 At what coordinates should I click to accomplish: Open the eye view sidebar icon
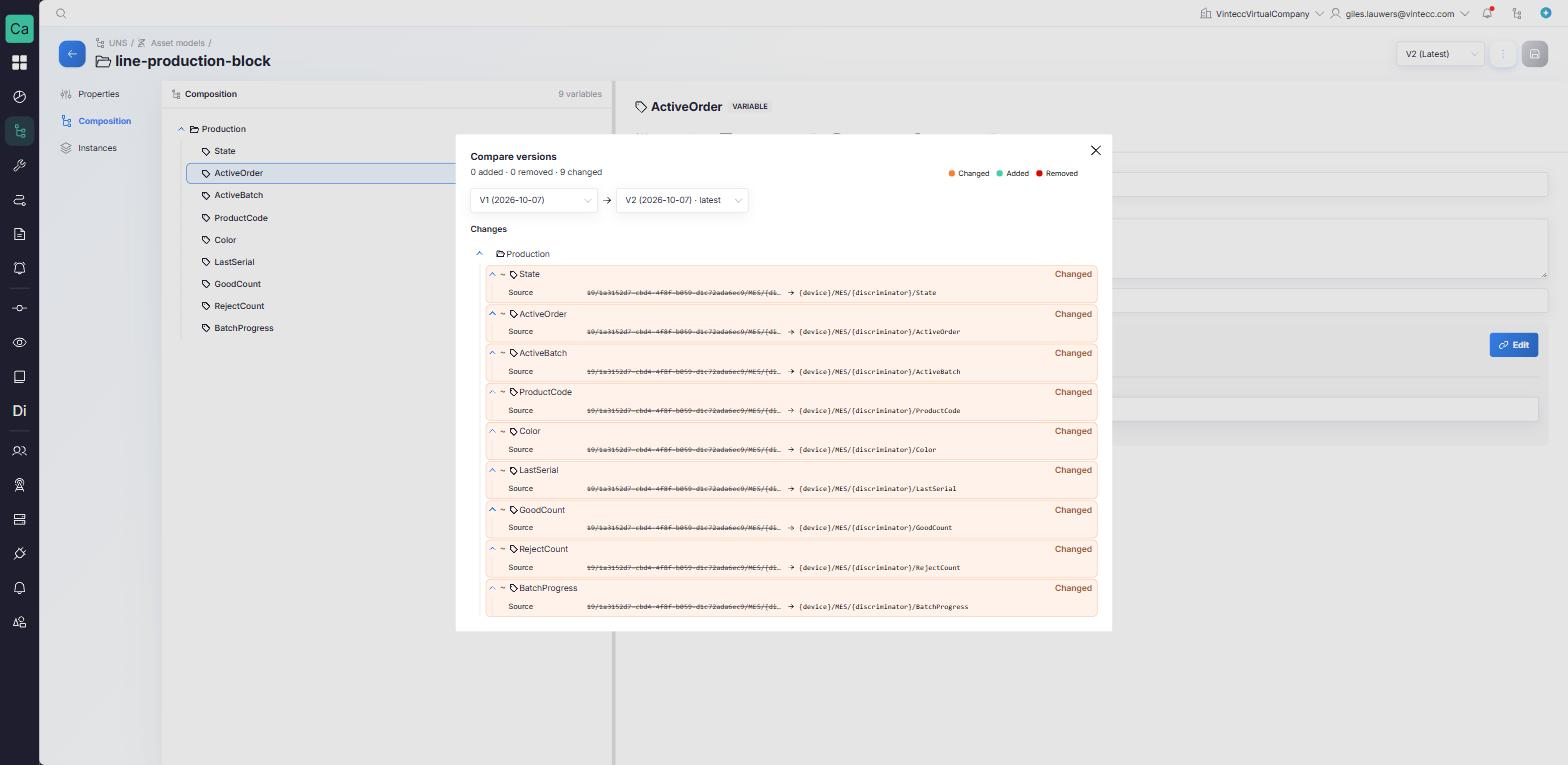coord(19,342)
